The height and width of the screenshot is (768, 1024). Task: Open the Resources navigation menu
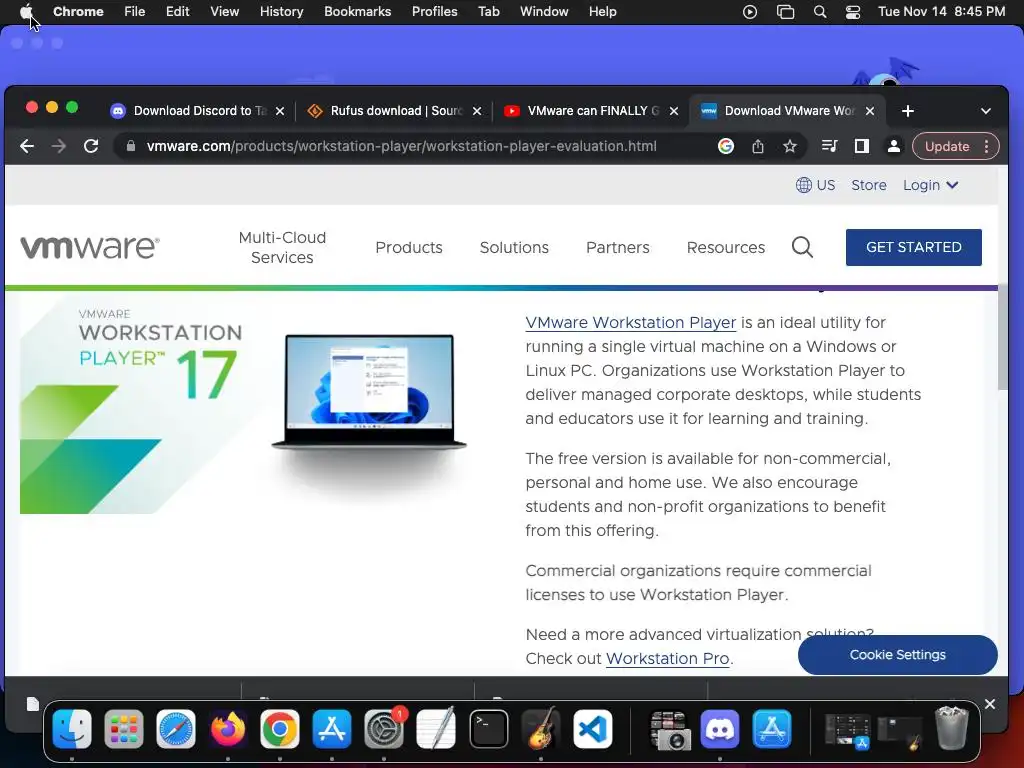click(x=726, y=248)
